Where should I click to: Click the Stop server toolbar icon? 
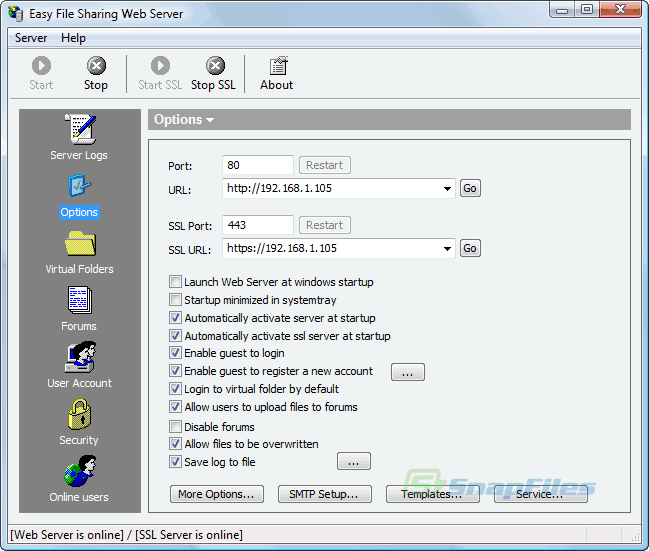96,73
